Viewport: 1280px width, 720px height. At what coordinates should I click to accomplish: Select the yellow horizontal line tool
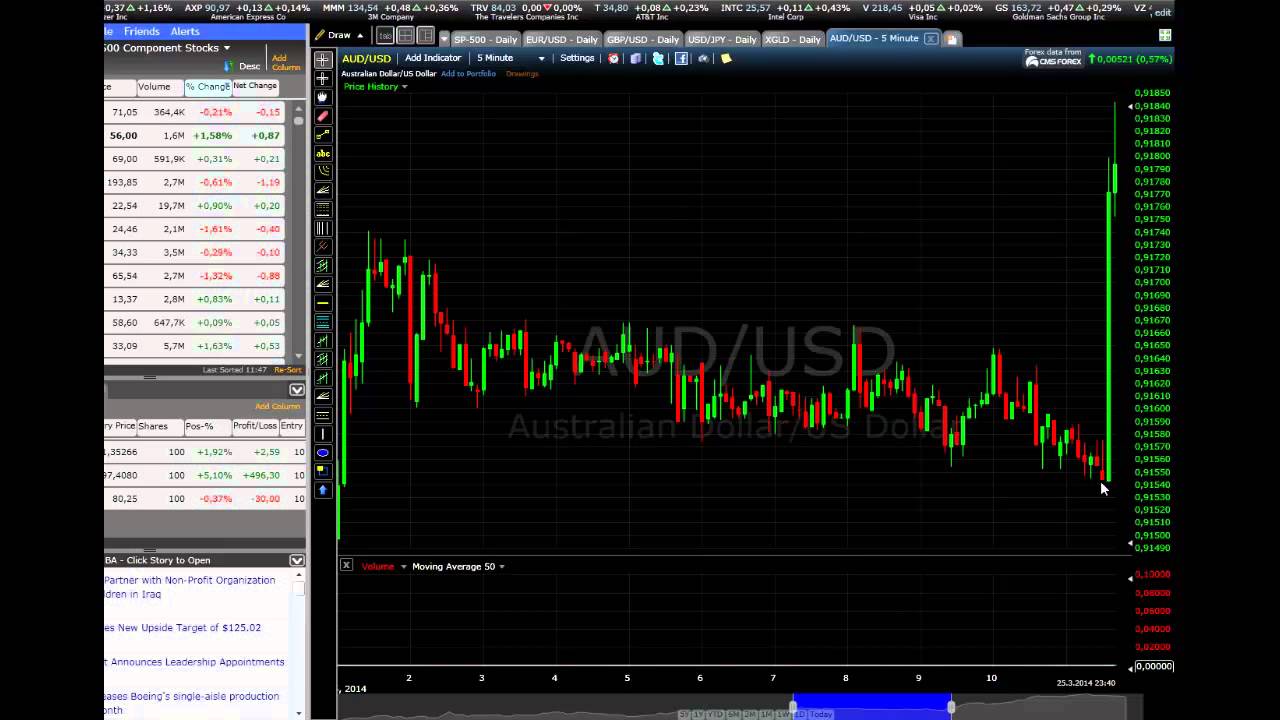coord(322,303)
